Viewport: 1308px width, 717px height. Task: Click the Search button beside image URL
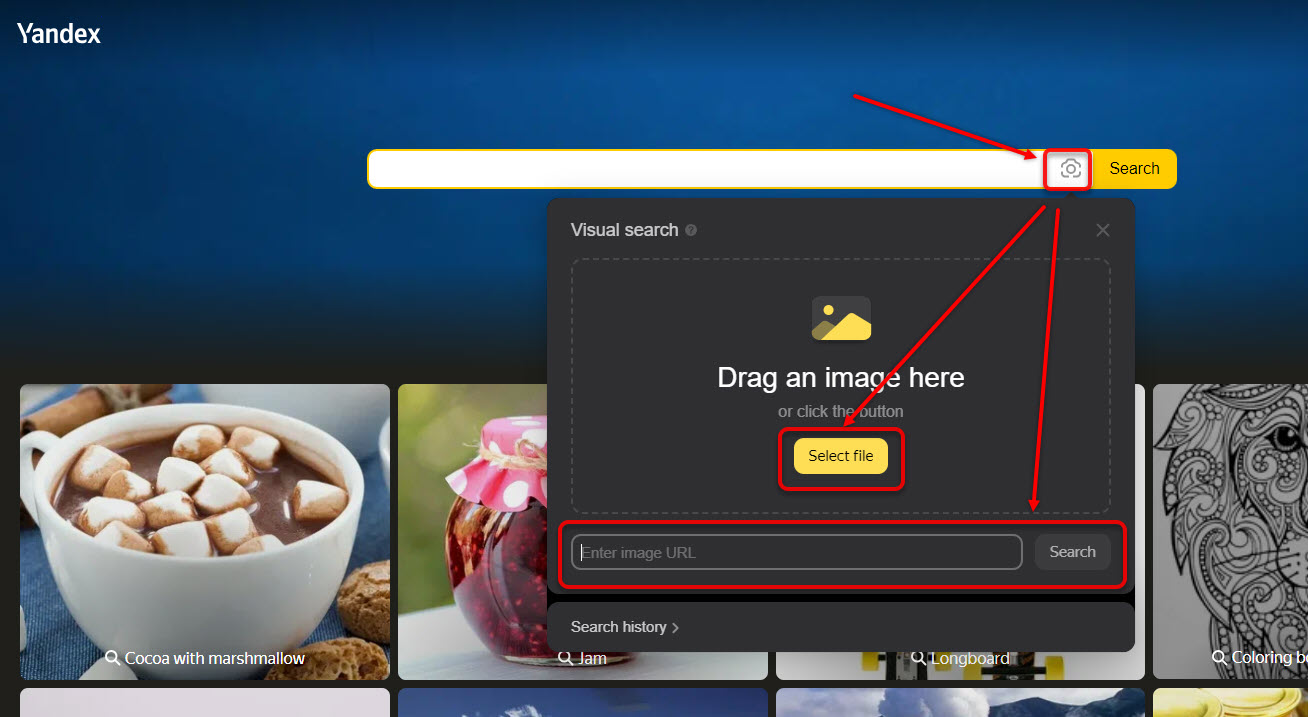pos(1072,552)
